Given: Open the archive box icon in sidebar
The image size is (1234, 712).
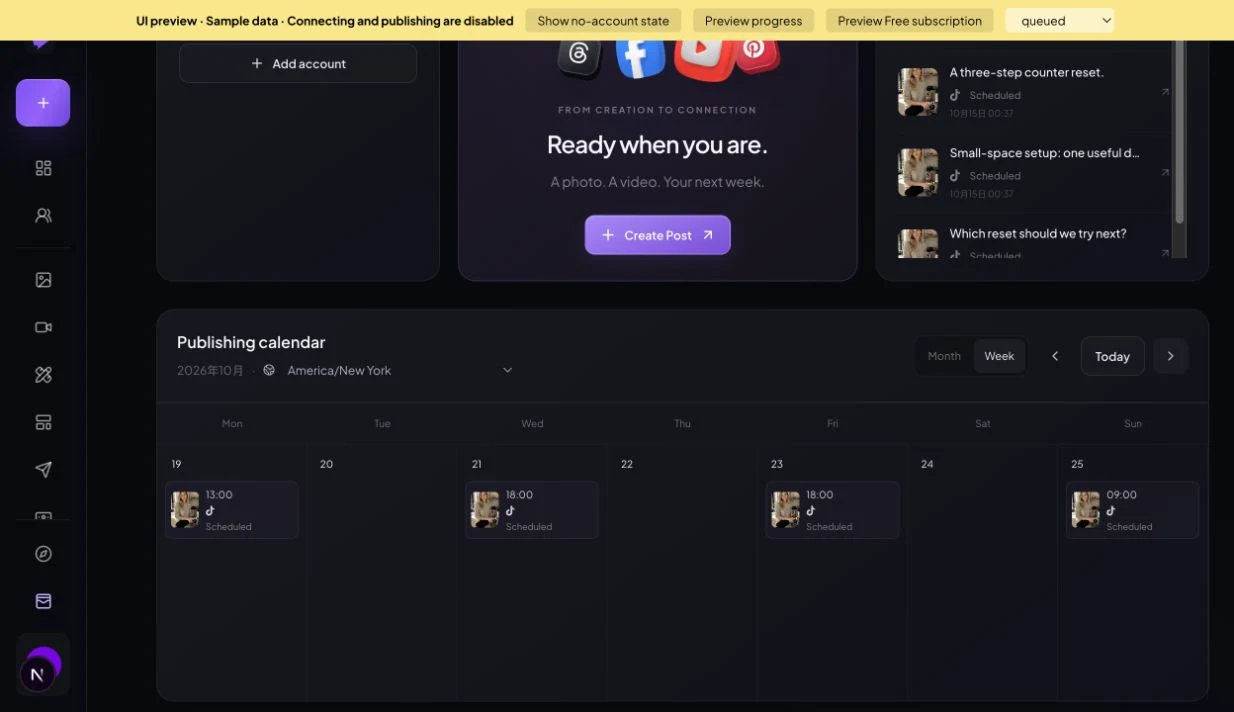Looking at the screenshot, I should [43, 601].
